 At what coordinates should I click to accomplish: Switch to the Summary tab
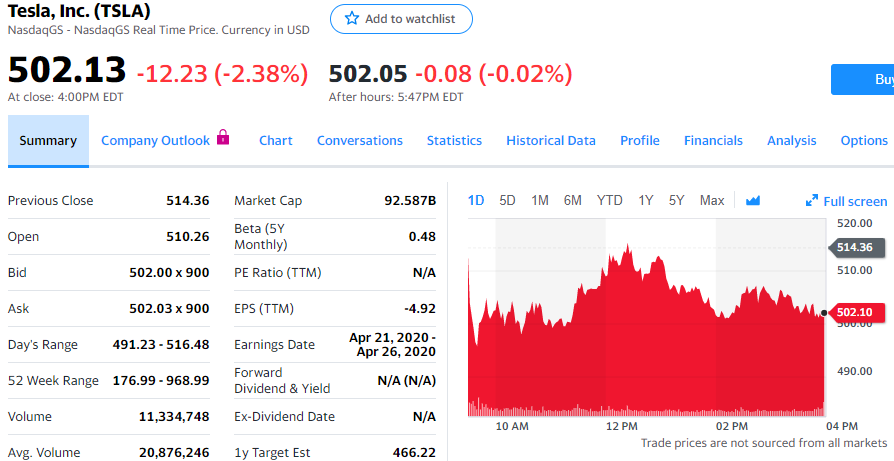click(48, 141)
